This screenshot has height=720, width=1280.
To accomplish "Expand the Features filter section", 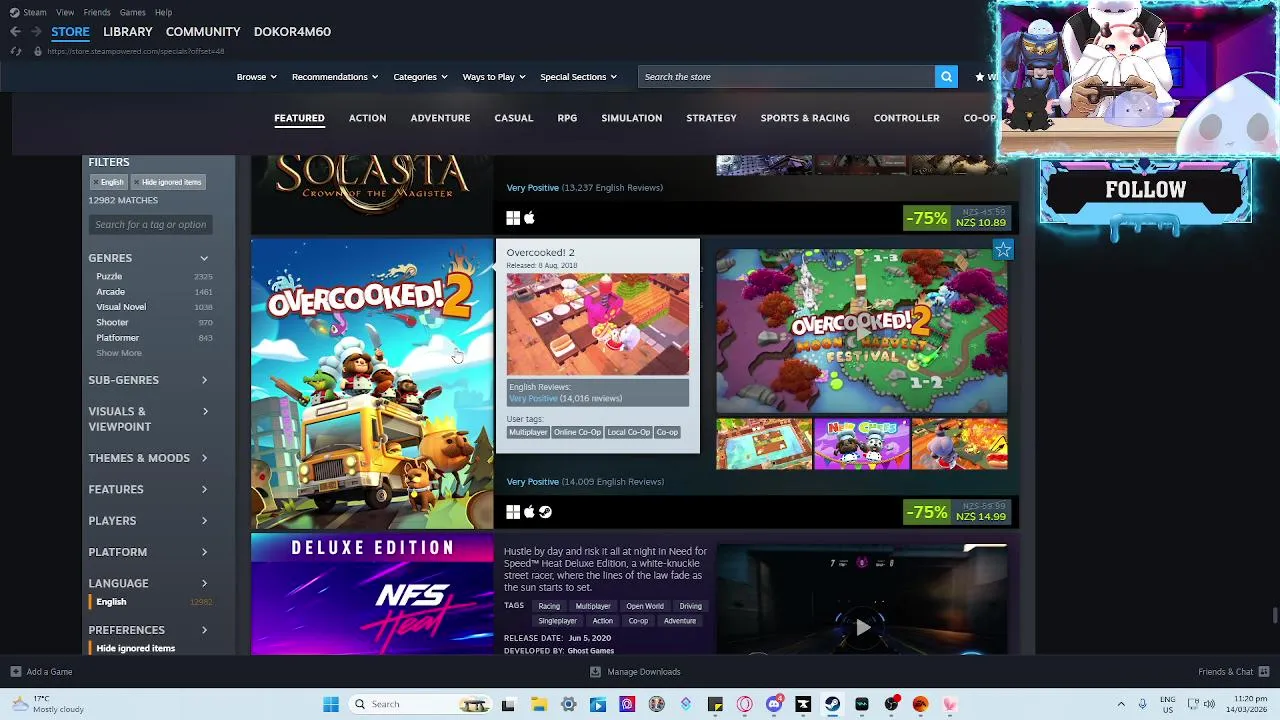I will tap(149, 489).
